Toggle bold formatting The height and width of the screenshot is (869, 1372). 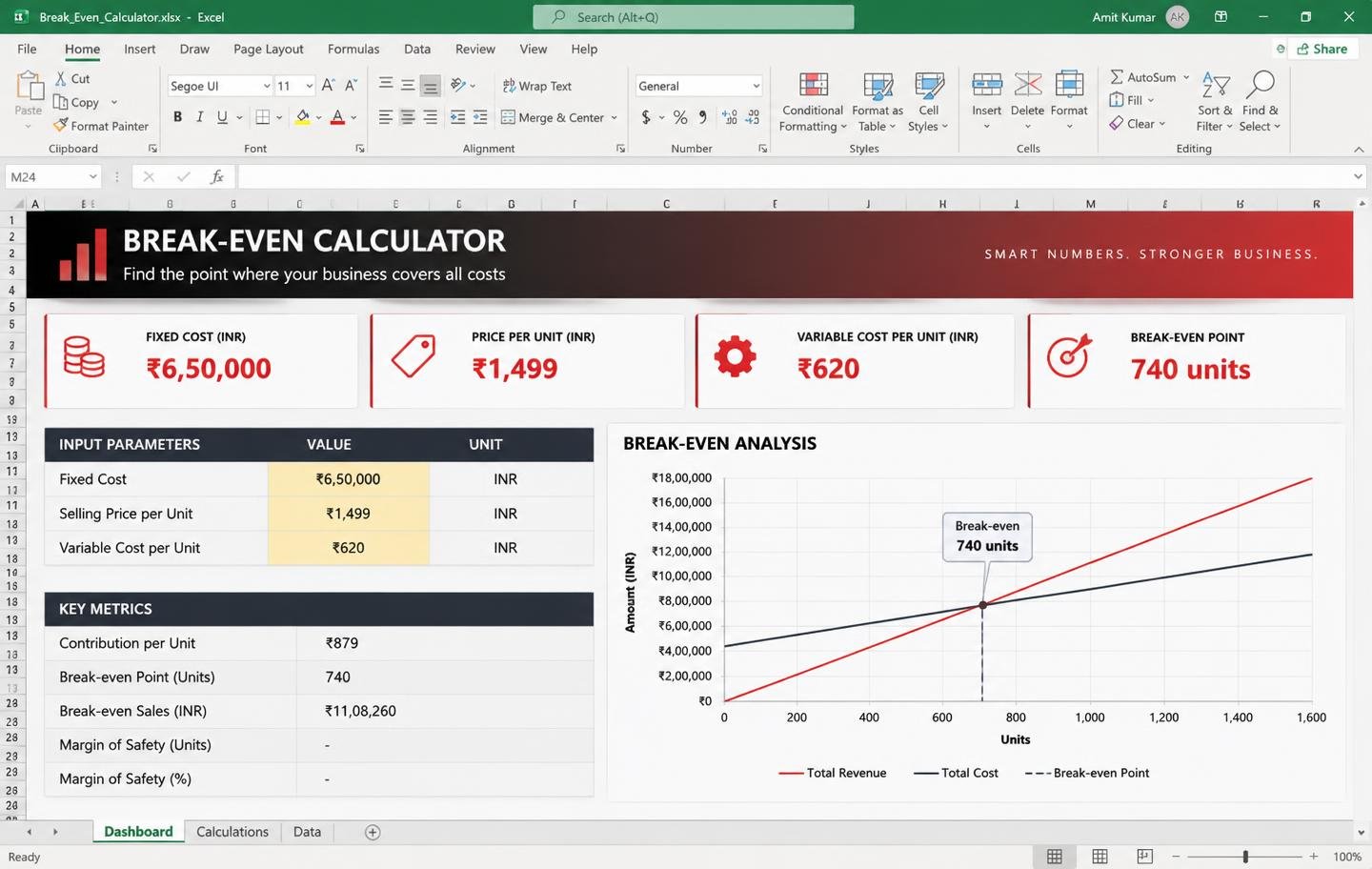(177, 117)
